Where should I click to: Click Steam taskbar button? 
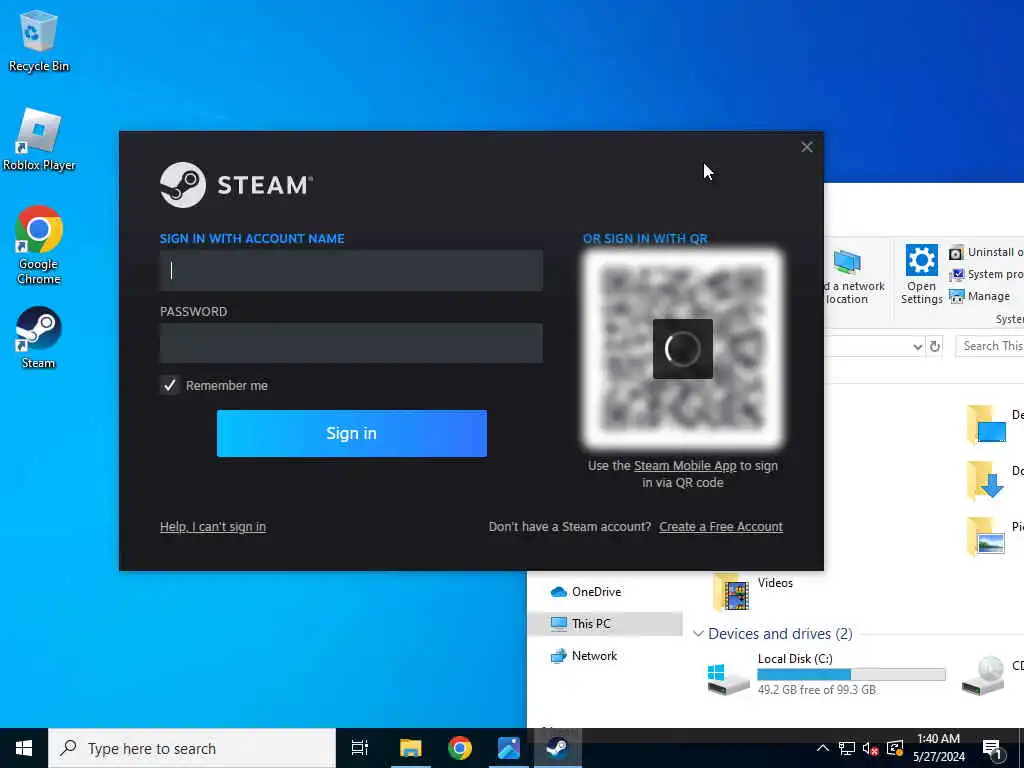[x=557, y=748]
